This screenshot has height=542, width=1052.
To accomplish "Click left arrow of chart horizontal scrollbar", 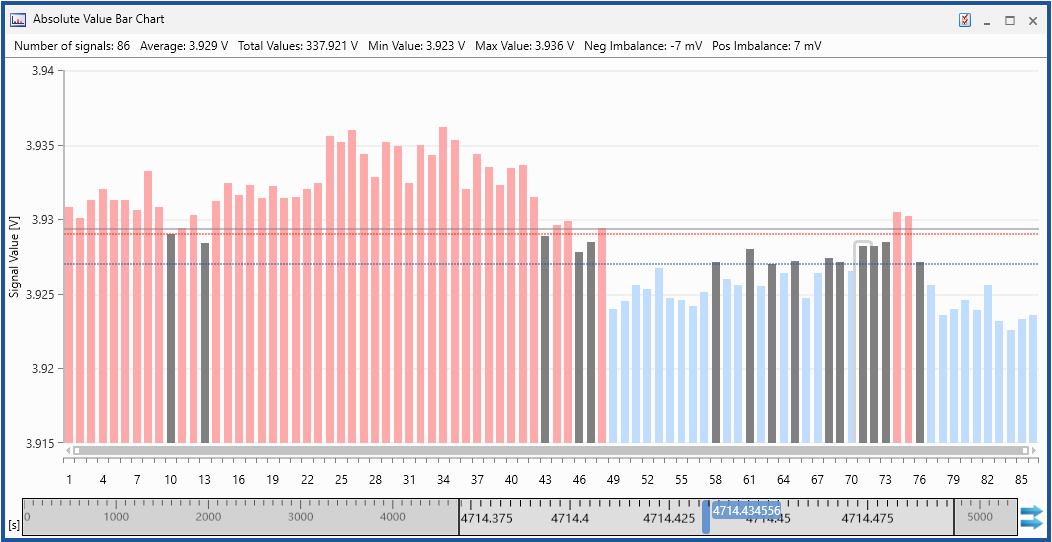I will click(68, 451).
